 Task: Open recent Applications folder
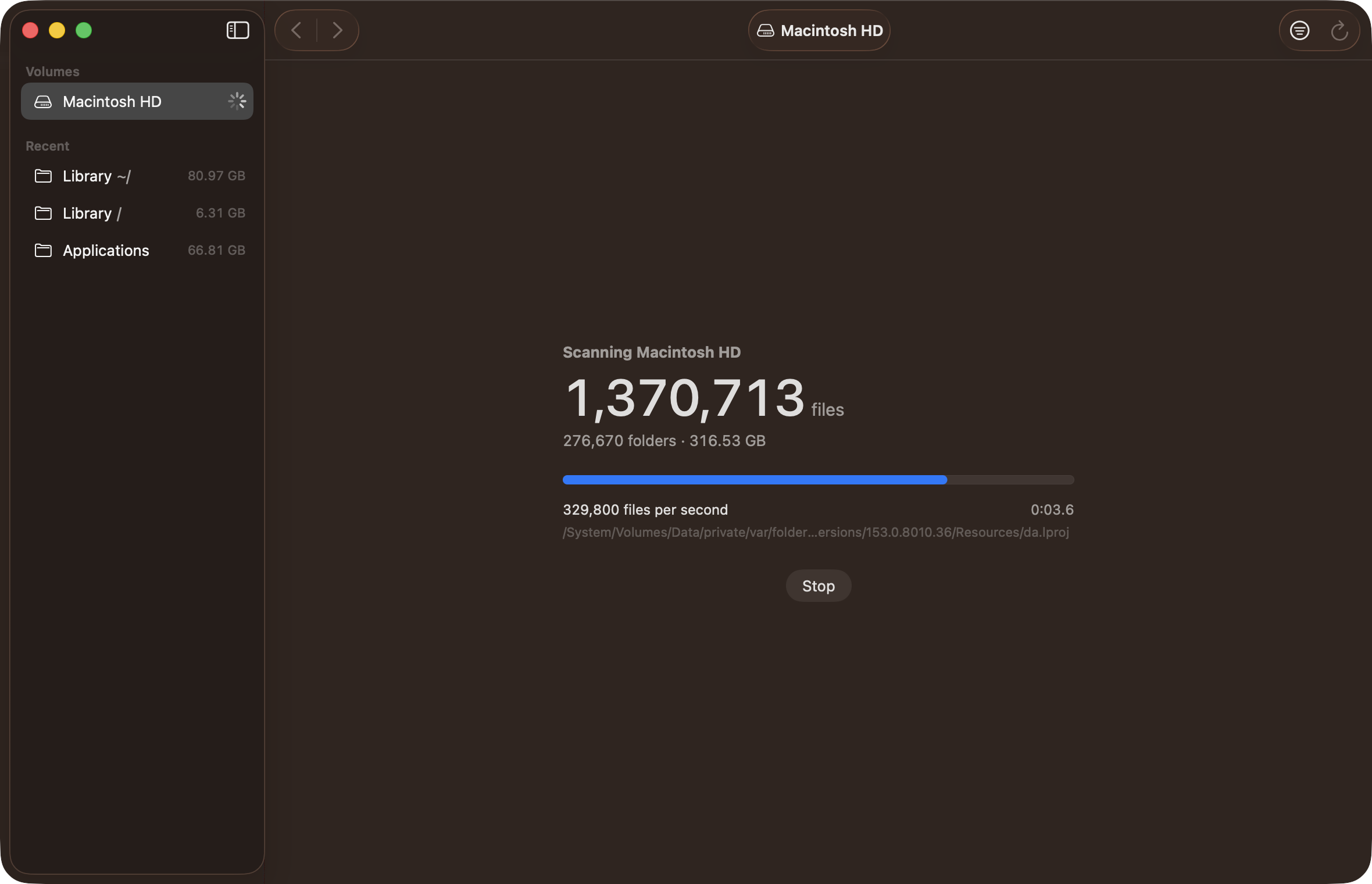click(137, 250)
